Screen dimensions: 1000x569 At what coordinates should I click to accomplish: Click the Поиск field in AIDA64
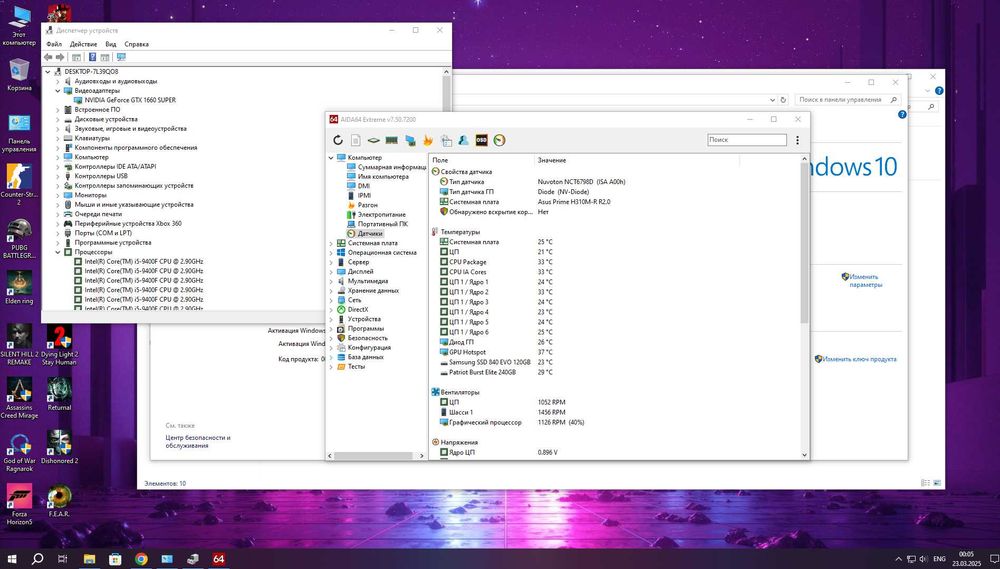pyautogui.click(x=747, y=140)
